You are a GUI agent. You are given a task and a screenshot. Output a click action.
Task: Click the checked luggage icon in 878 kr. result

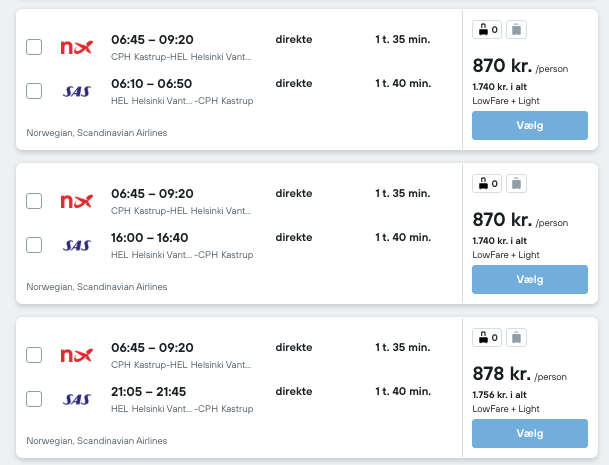coord(516,337)
